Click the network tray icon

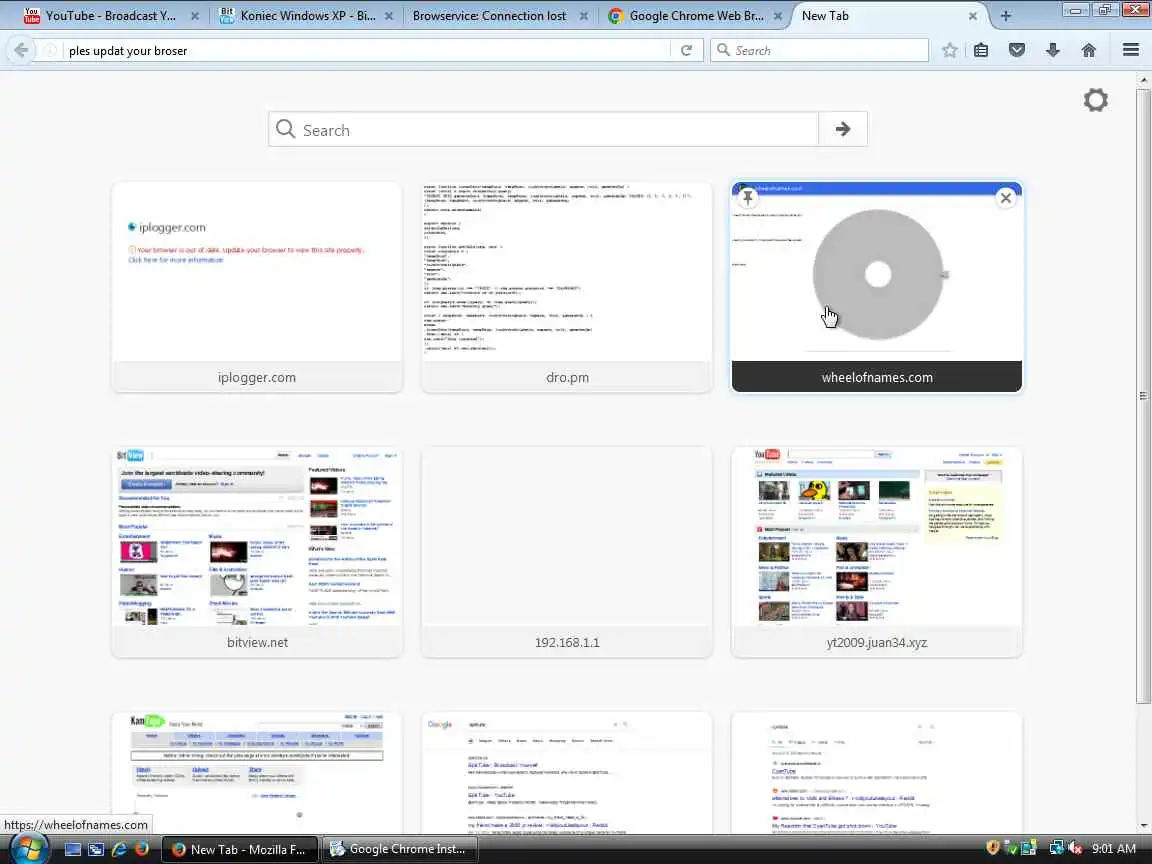[x=1056, y=848]
